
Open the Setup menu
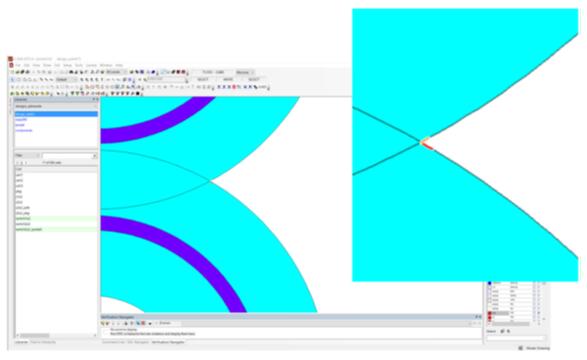[67, 65]
